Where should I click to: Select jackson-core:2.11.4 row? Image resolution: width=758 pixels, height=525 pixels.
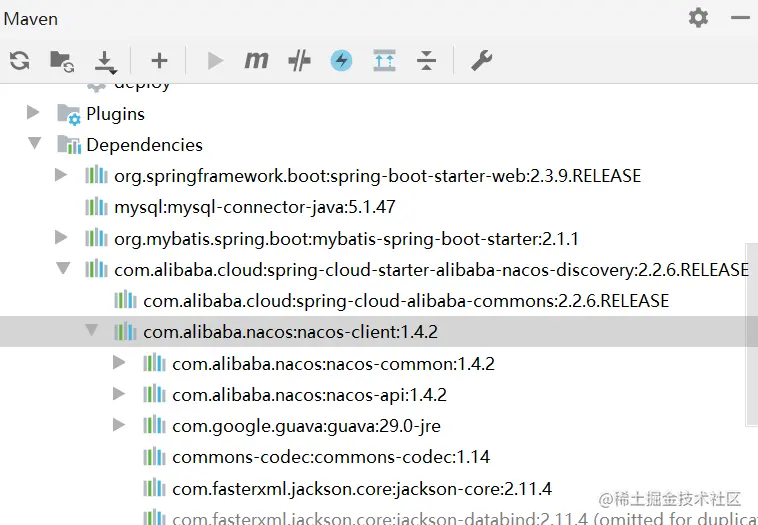click(x=362, y=489)
